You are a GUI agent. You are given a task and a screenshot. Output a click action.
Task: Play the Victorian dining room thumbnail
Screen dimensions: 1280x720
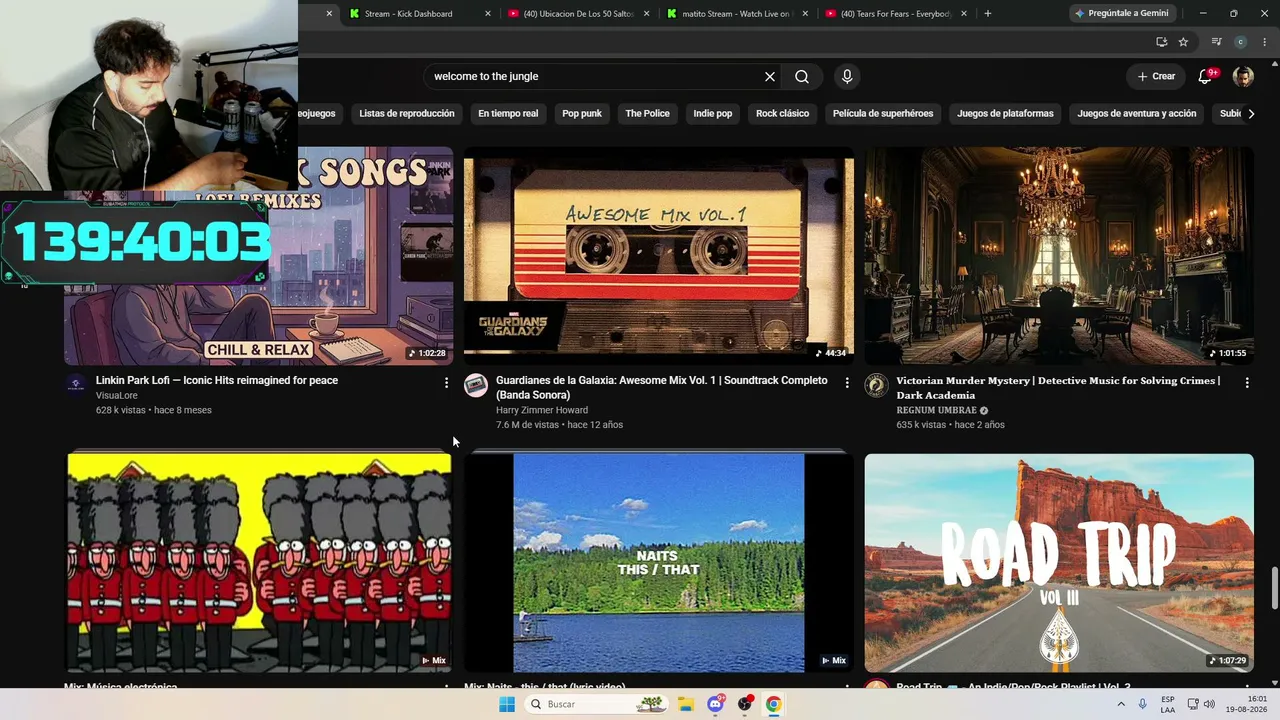point(1059,256)
